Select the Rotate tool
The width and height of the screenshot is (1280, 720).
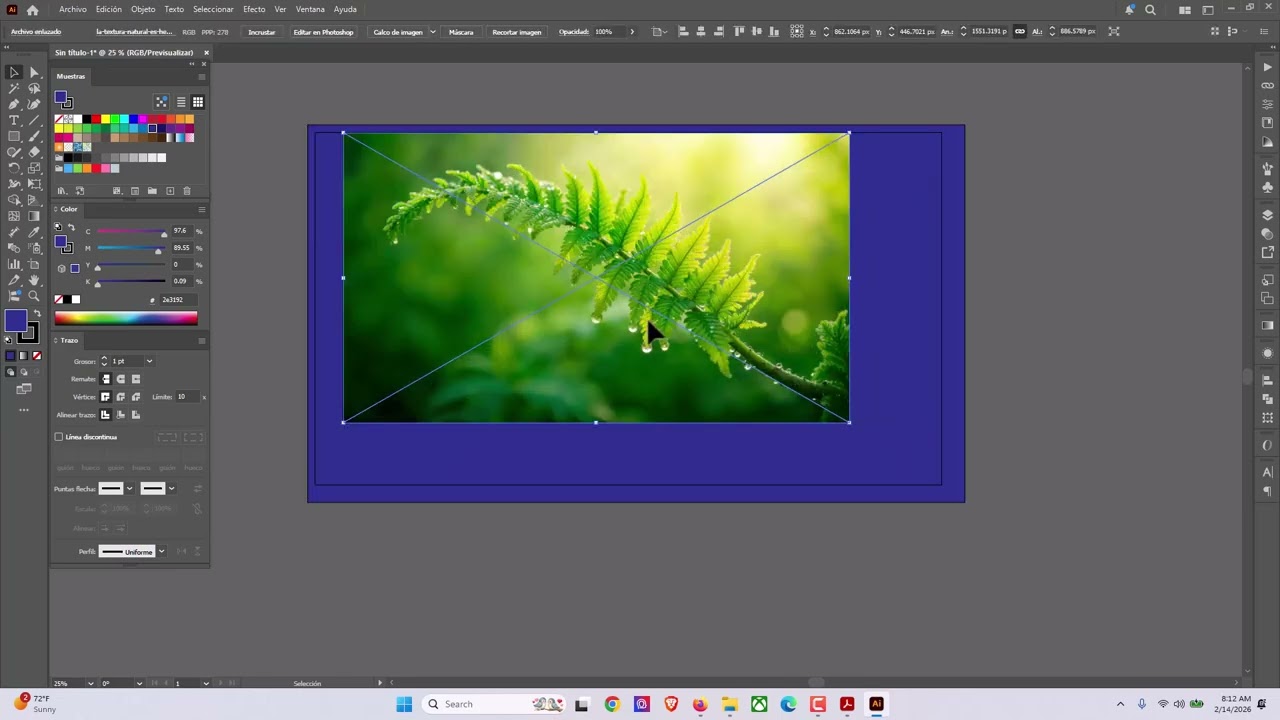click(x=14, y=168)
